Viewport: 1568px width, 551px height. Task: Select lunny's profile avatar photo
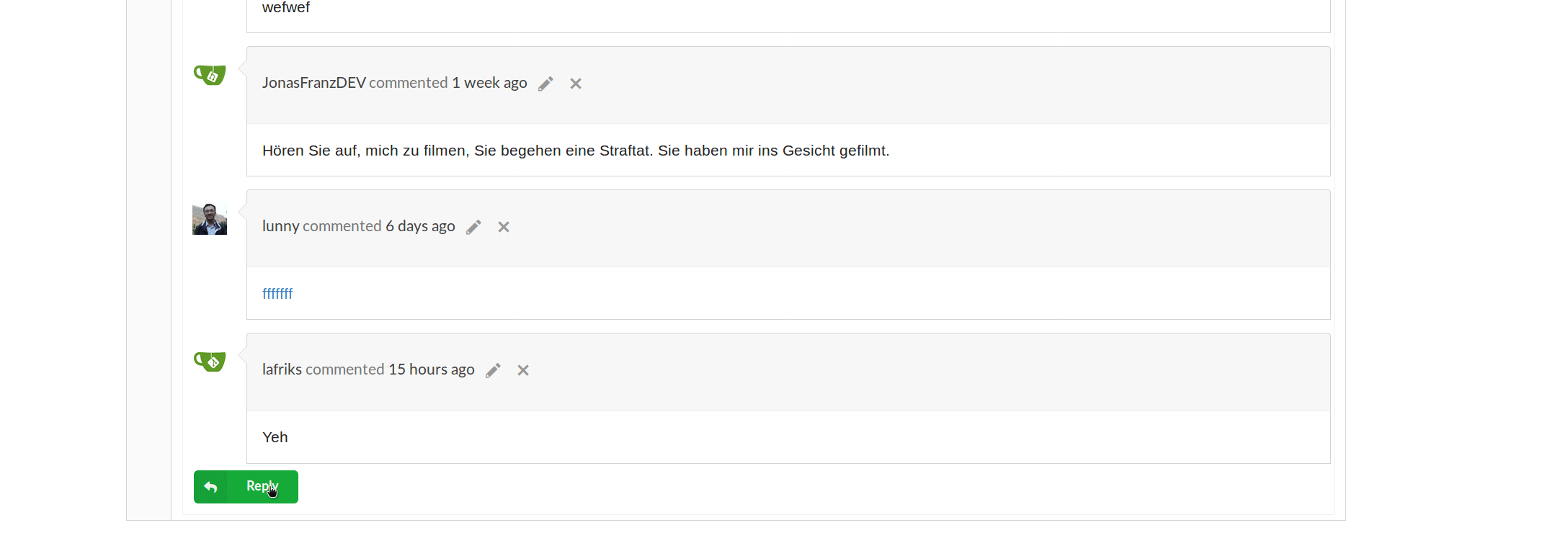[209, 218]
